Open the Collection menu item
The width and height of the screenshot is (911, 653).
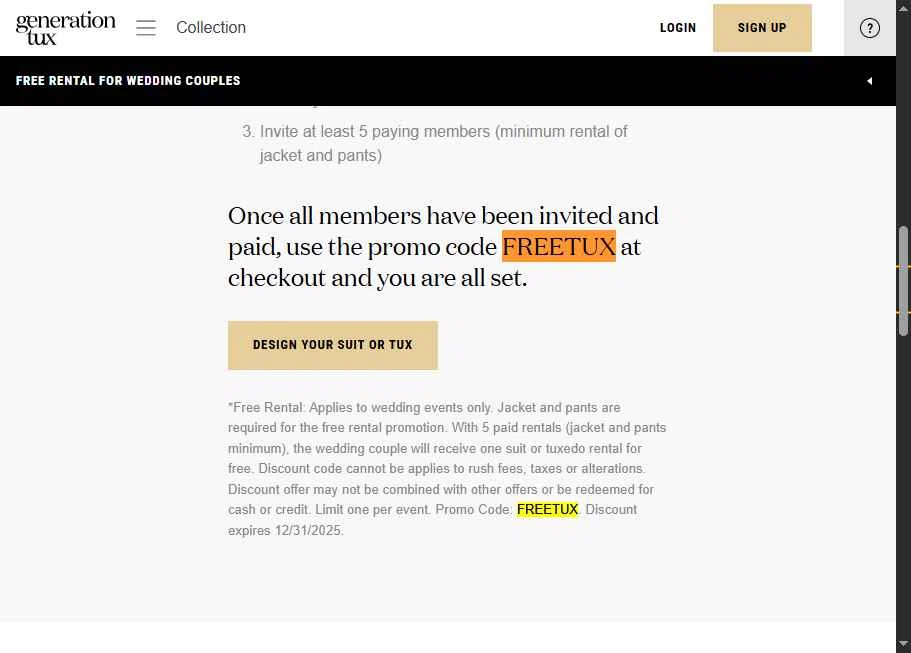click(211, 28)
